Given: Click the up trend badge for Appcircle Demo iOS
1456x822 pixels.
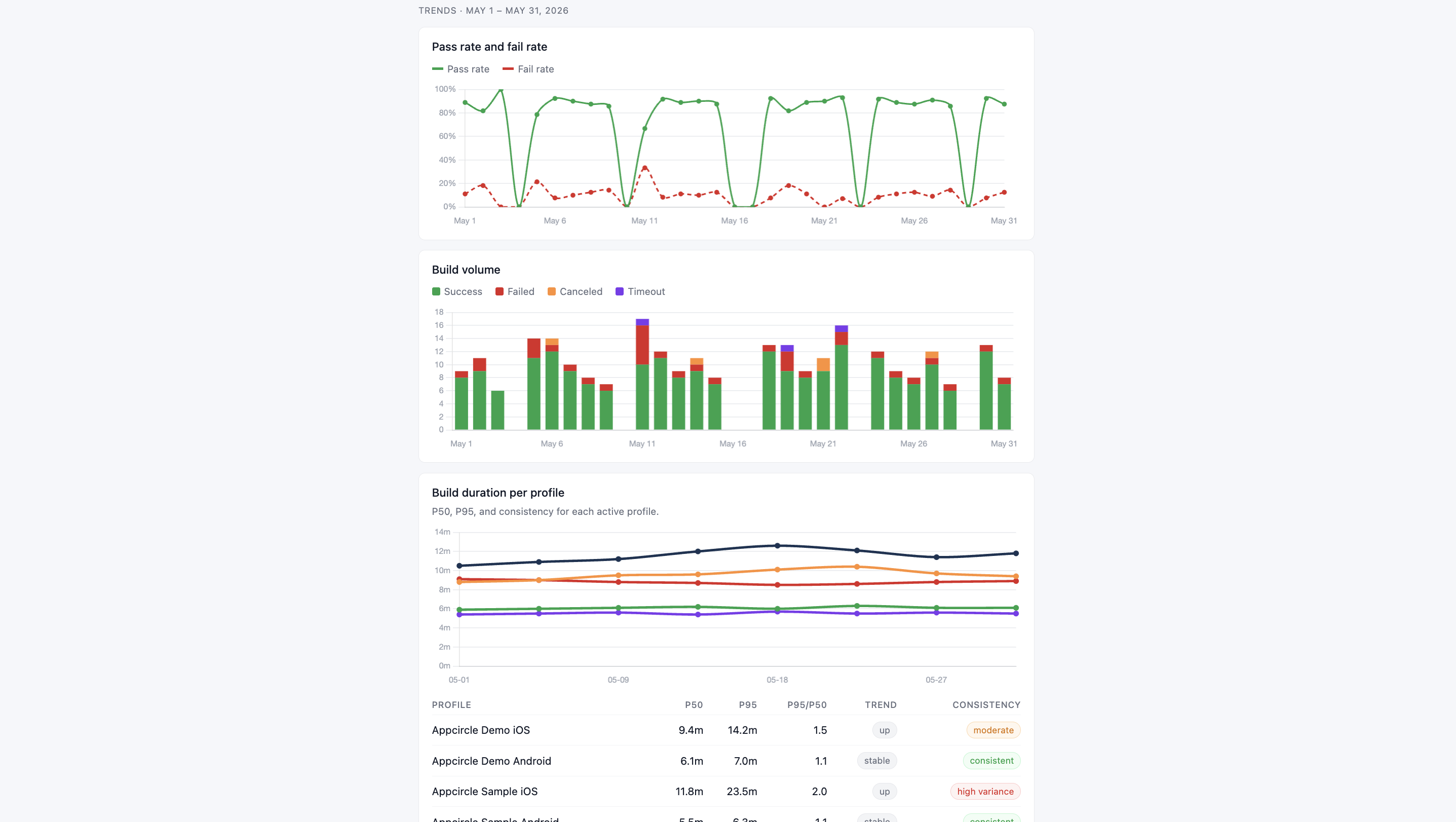Looking at the screenshot, I should point(885,730).
